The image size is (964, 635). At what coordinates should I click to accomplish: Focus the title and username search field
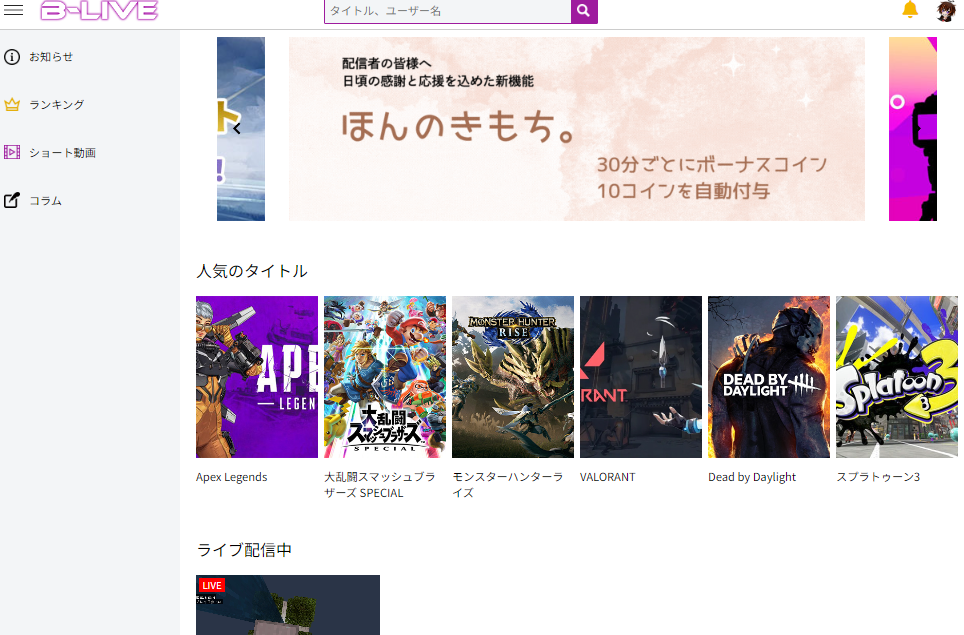(x=448, y=11)
